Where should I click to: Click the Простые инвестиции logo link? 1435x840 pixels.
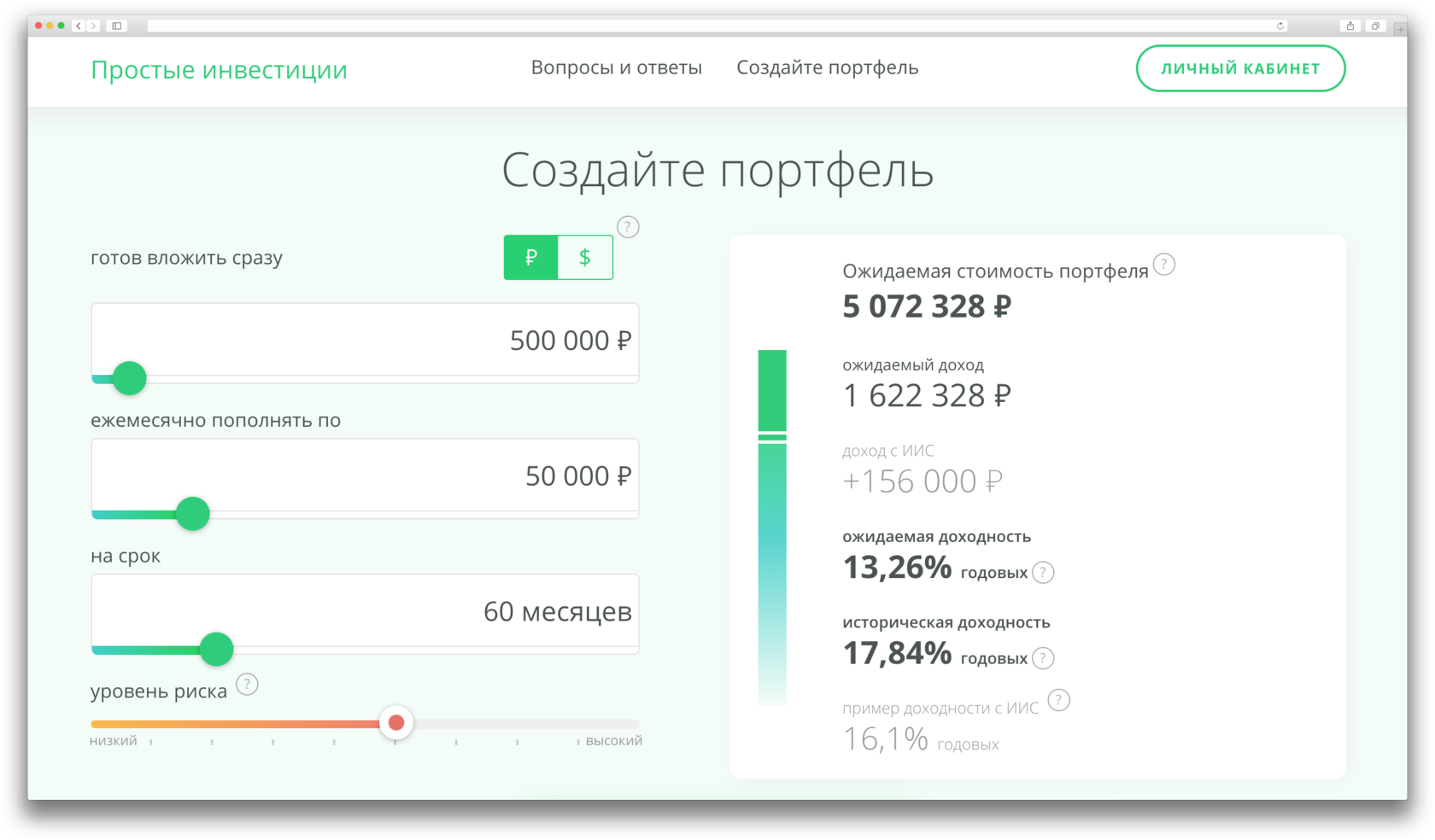[220, 69]
